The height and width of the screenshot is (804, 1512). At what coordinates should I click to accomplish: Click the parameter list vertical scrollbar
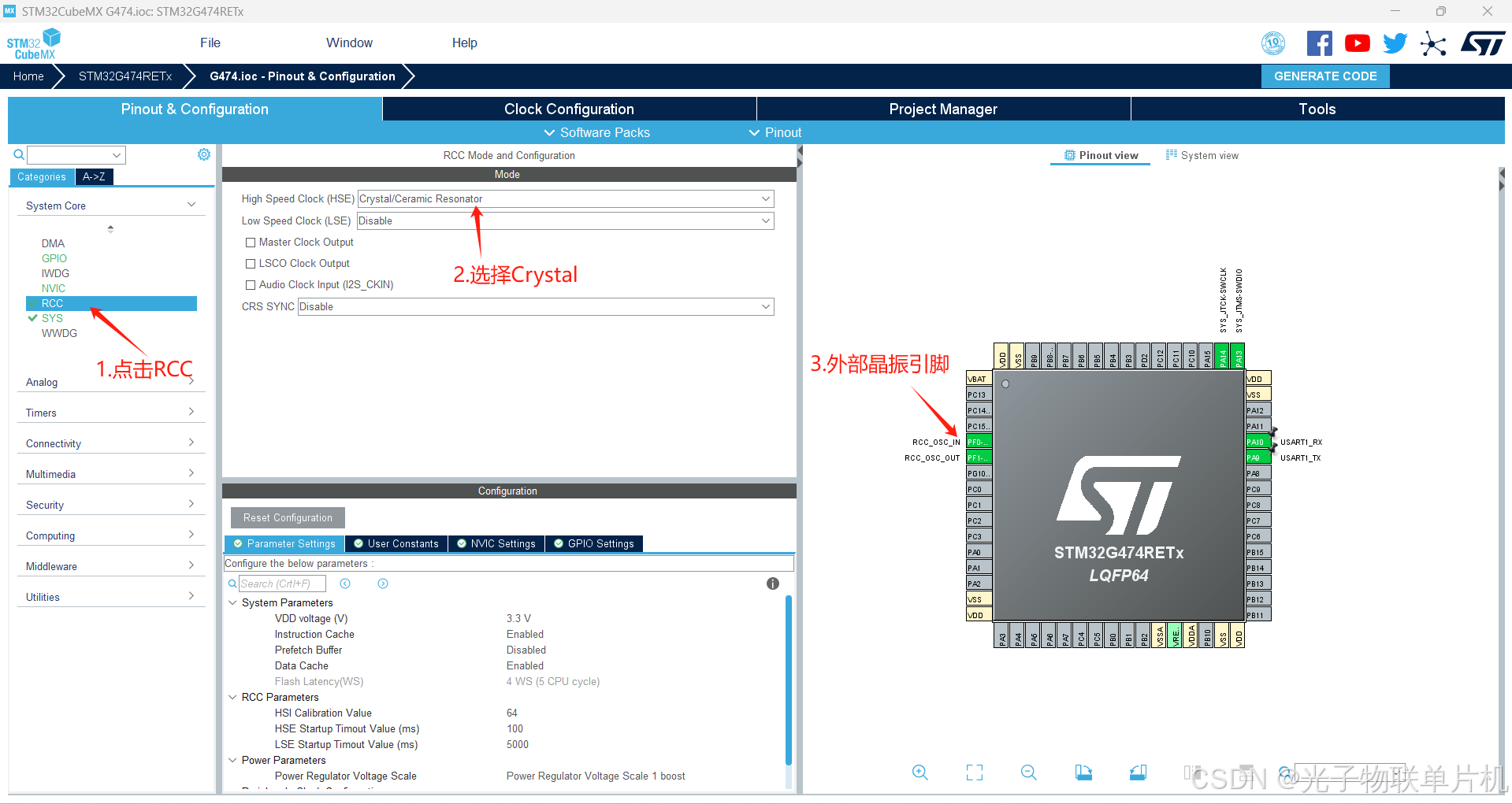(x=788, y=679)
